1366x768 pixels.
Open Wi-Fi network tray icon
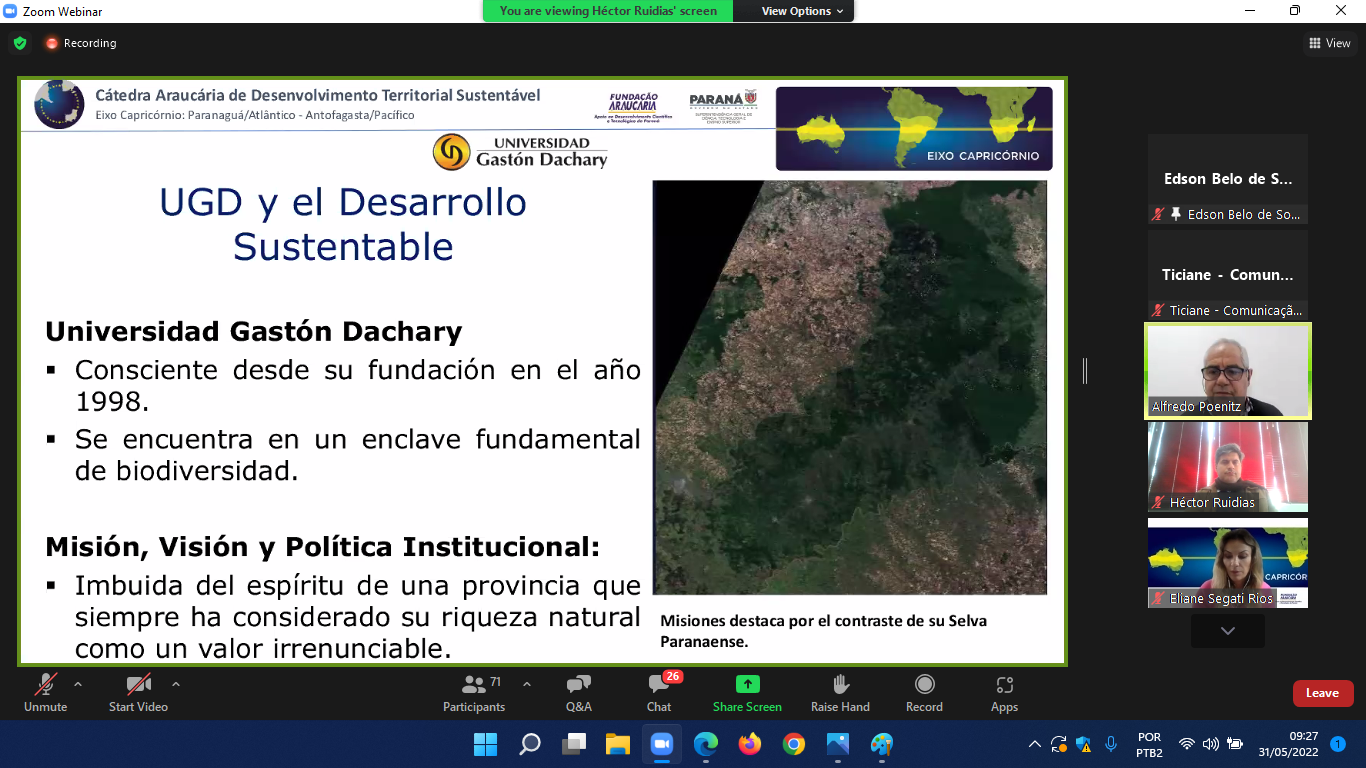tap(1187, 744)
